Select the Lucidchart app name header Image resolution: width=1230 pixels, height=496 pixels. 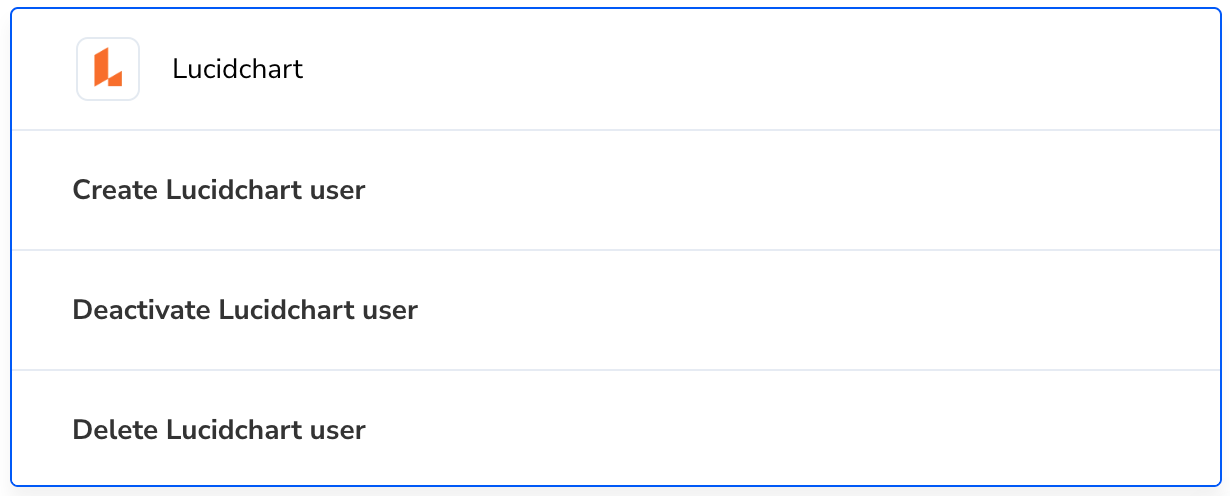(238, 69)
